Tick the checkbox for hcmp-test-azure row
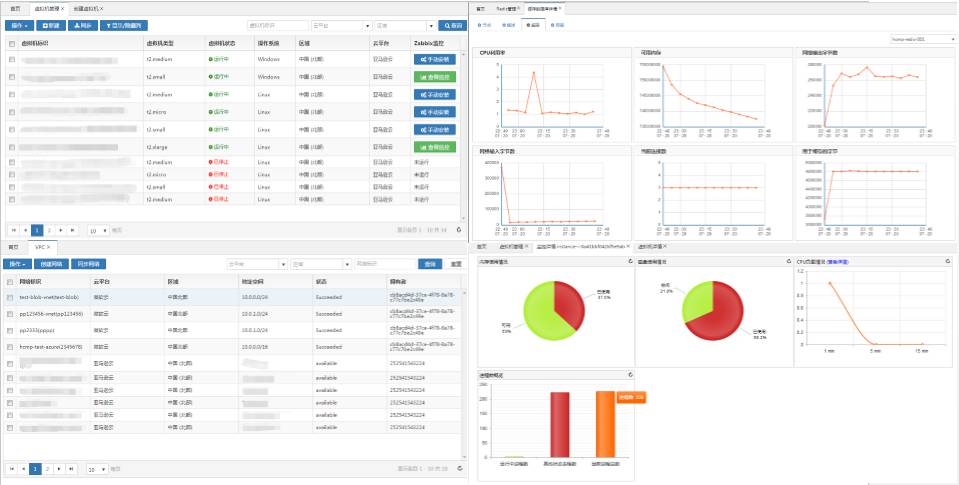959x485 pixels. tap(12, 346)
